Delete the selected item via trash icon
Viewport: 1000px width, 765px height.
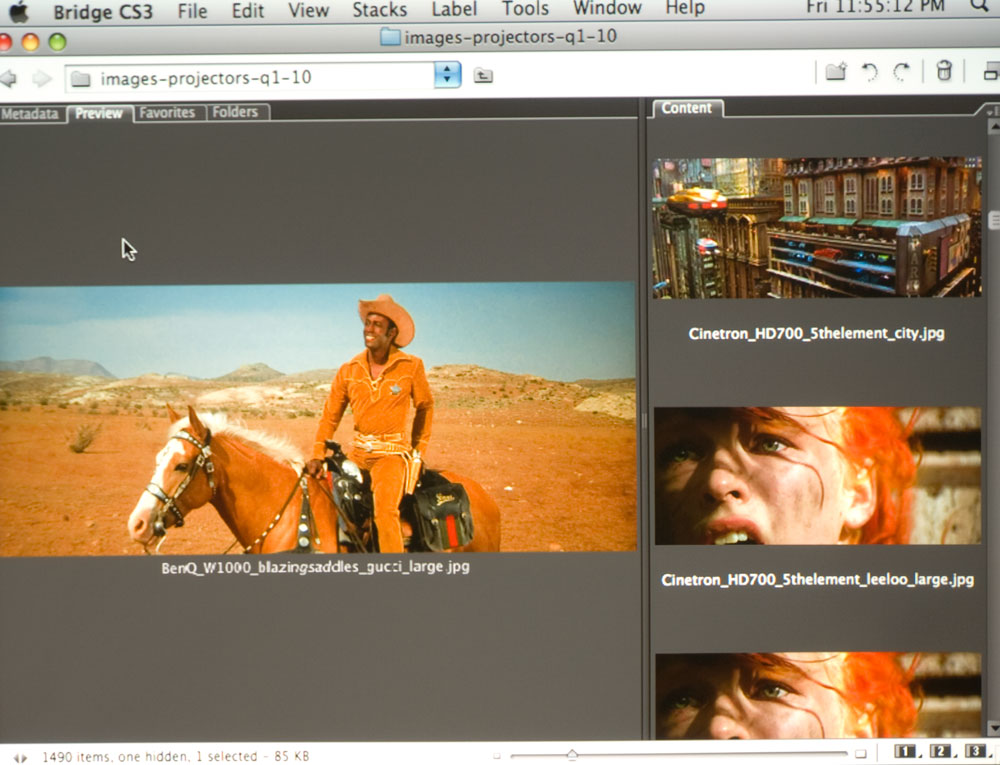(944, 71)
